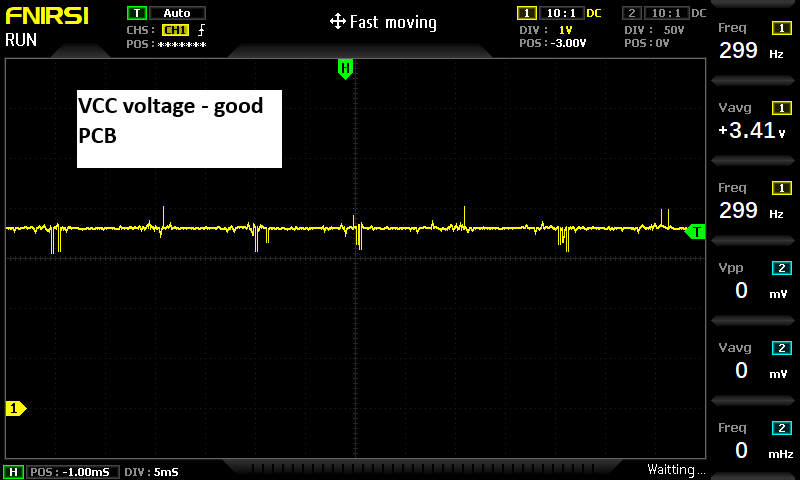Click the timebase DIV 5mS value
Image resolution: width=800 pixels, height=480 pixels.
point(166,472)
